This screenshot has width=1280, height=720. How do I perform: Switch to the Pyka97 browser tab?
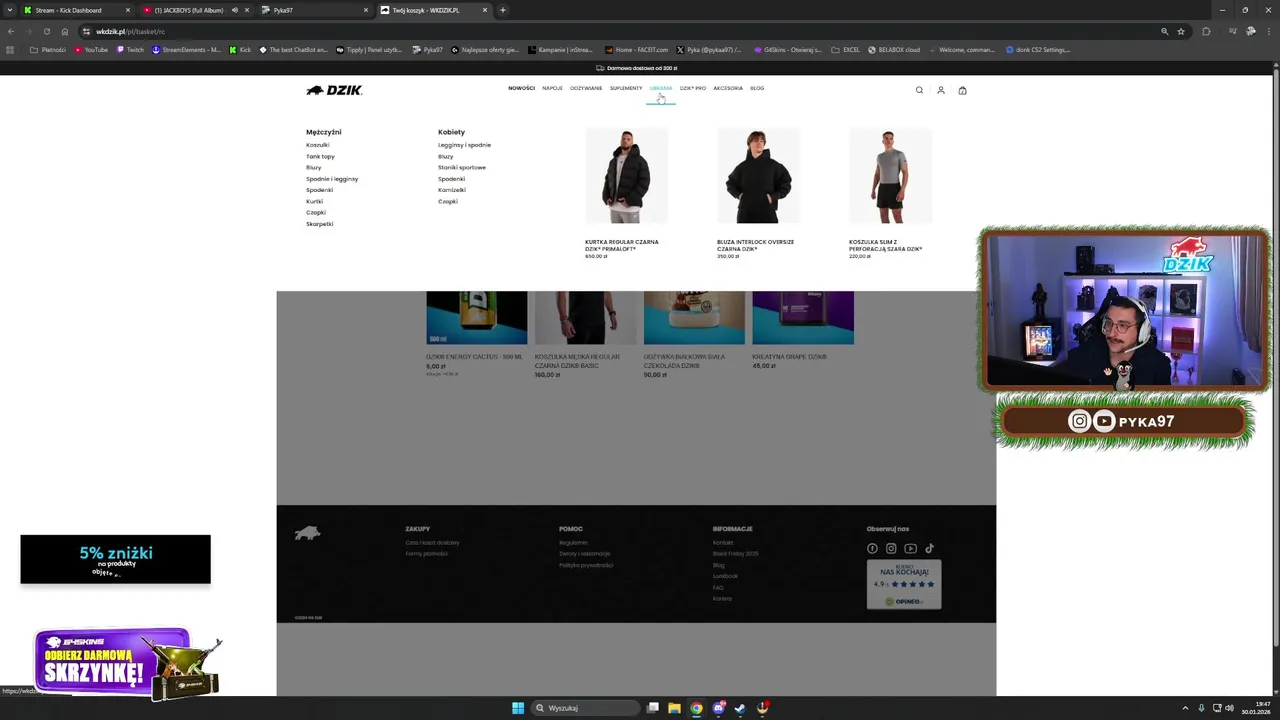click(x=315, y=10)
